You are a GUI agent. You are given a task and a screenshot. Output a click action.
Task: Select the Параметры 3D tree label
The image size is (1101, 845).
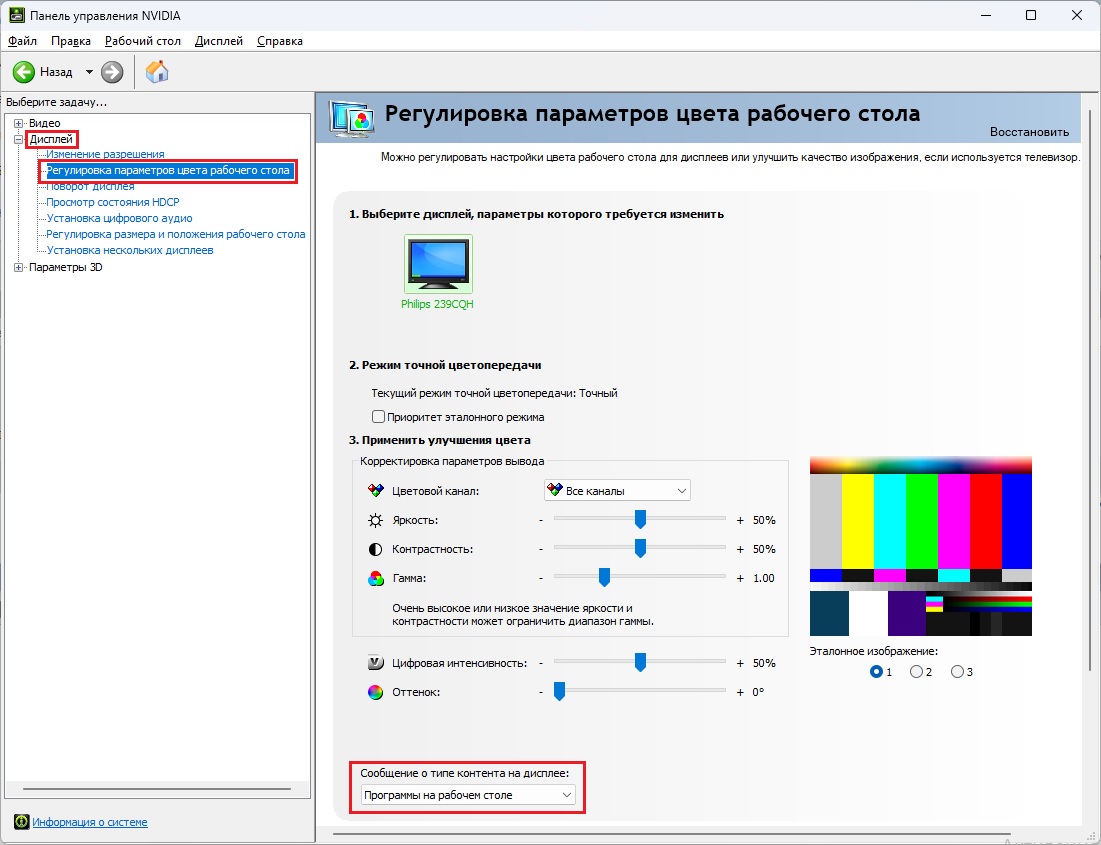coord(65,267)
